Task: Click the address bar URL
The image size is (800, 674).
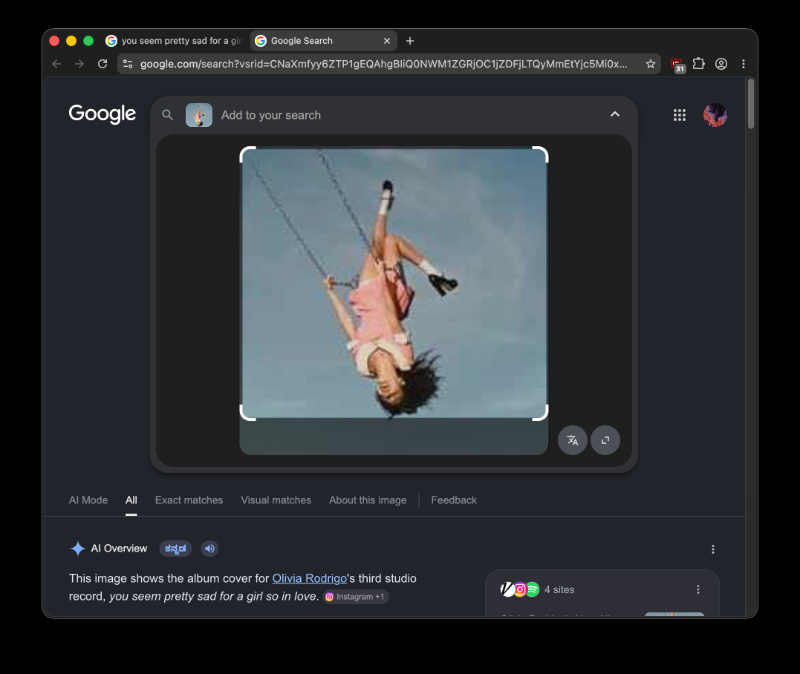Action: [x=383, y=64]
